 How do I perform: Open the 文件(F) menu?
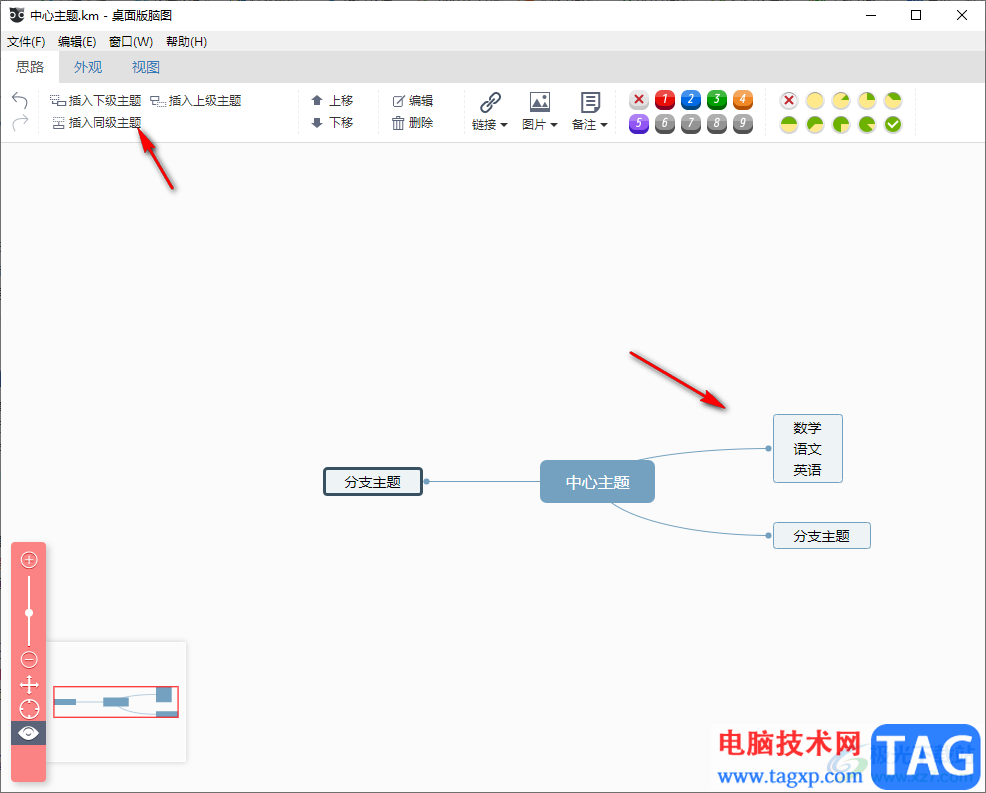pyautogui.click(x=26, y=42)
